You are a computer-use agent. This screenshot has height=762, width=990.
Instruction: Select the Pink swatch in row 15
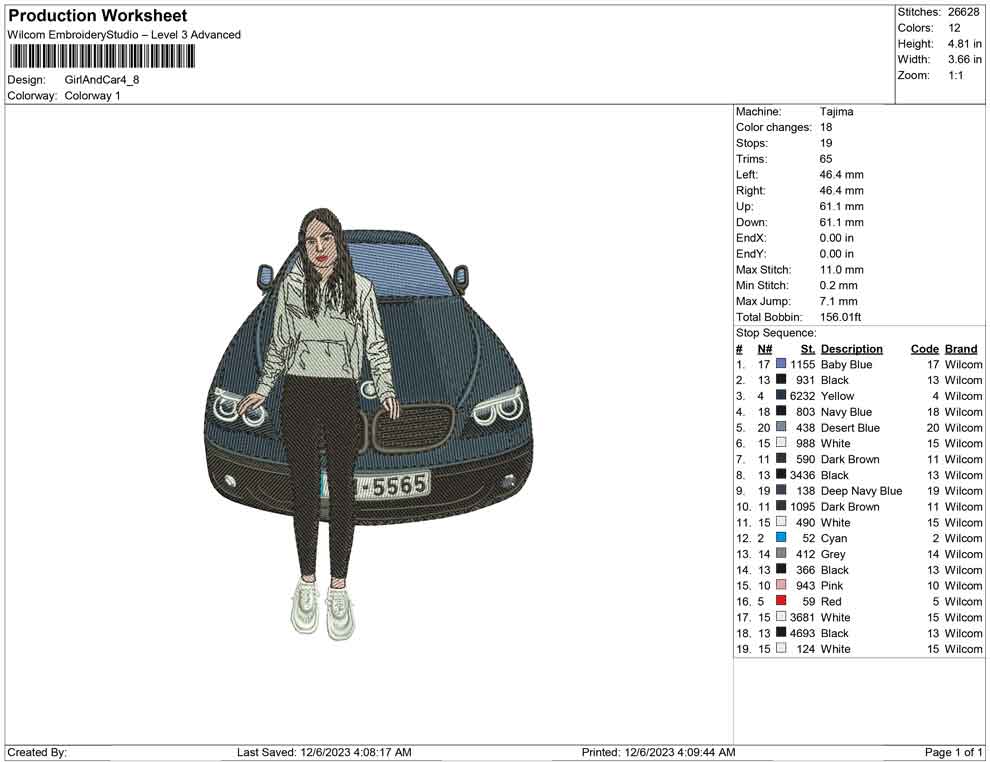point(779,585)
